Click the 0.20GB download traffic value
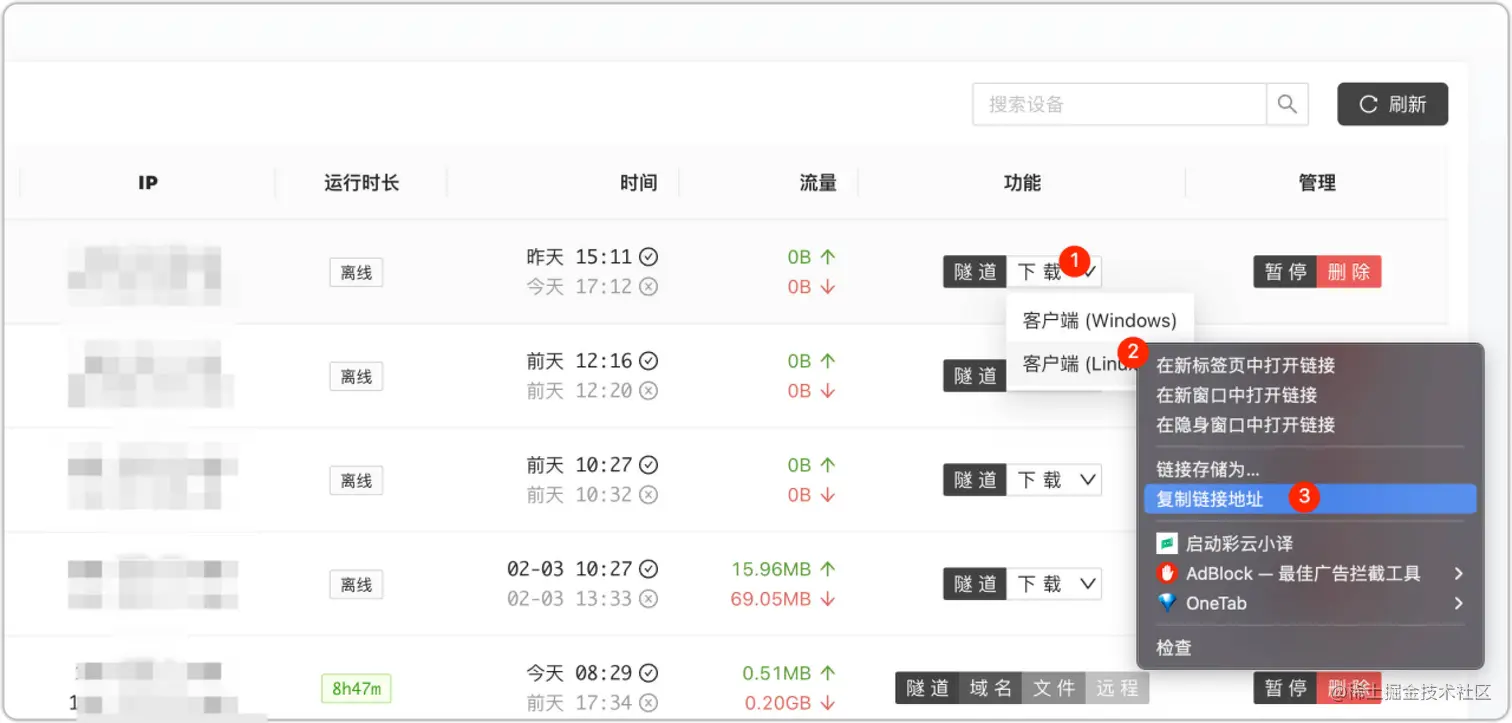The image size is (1512, 723). 778,703
